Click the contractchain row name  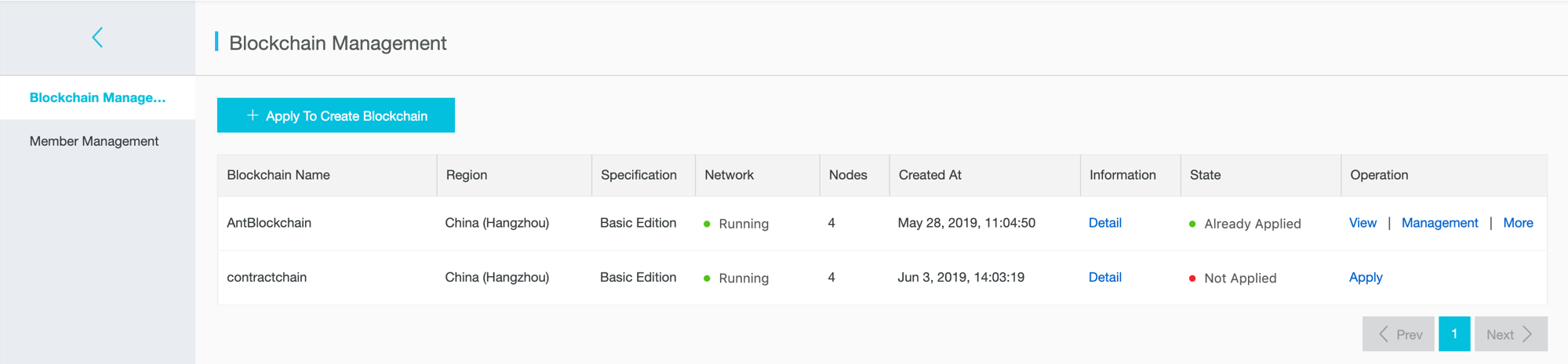pos(267,277)
